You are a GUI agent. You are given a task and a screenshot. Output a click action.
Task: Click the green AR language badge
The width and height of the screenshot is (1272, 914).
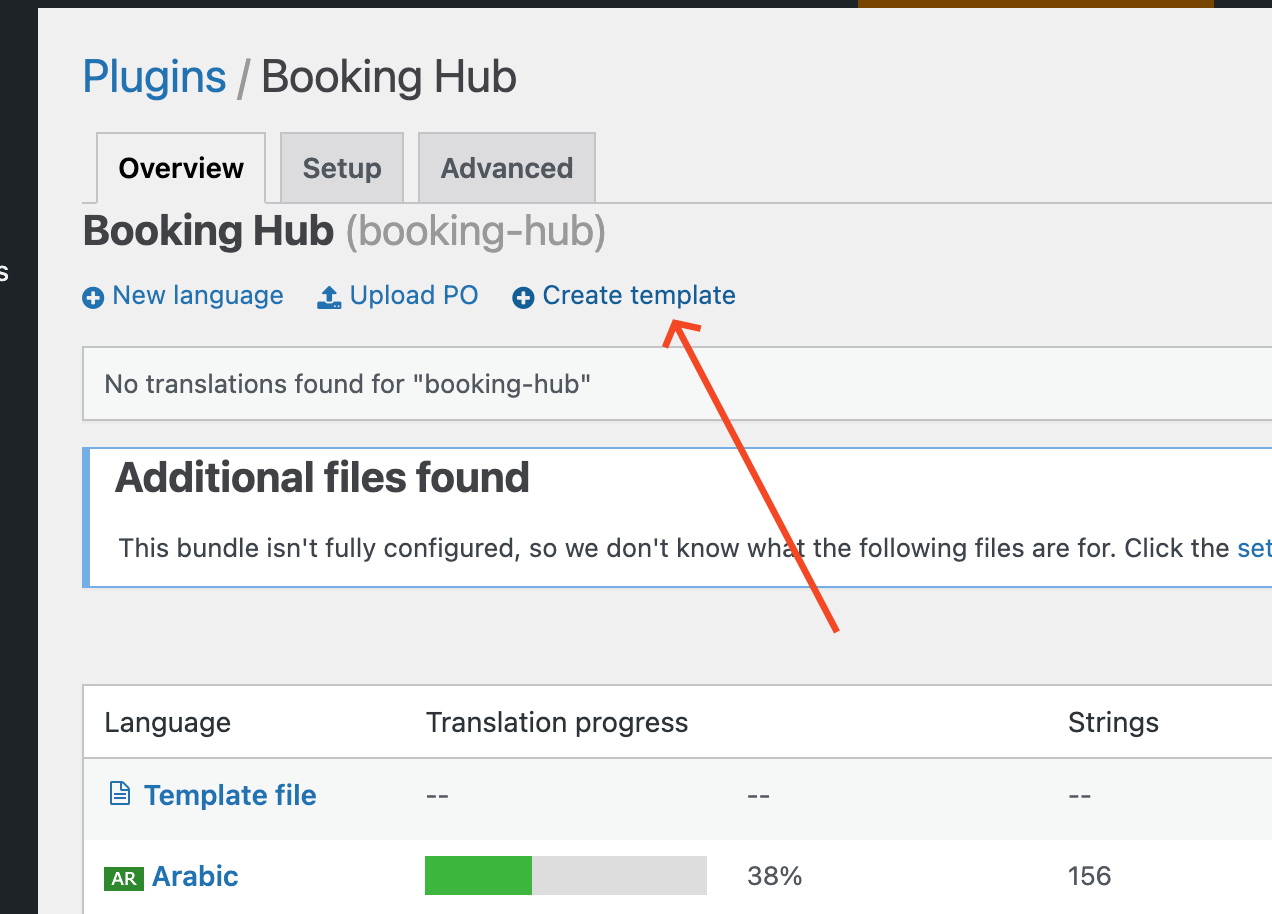124,878
